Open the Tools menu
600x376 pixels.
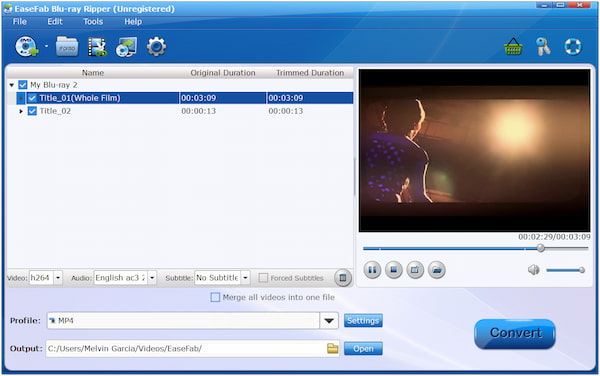click(93, 21)
